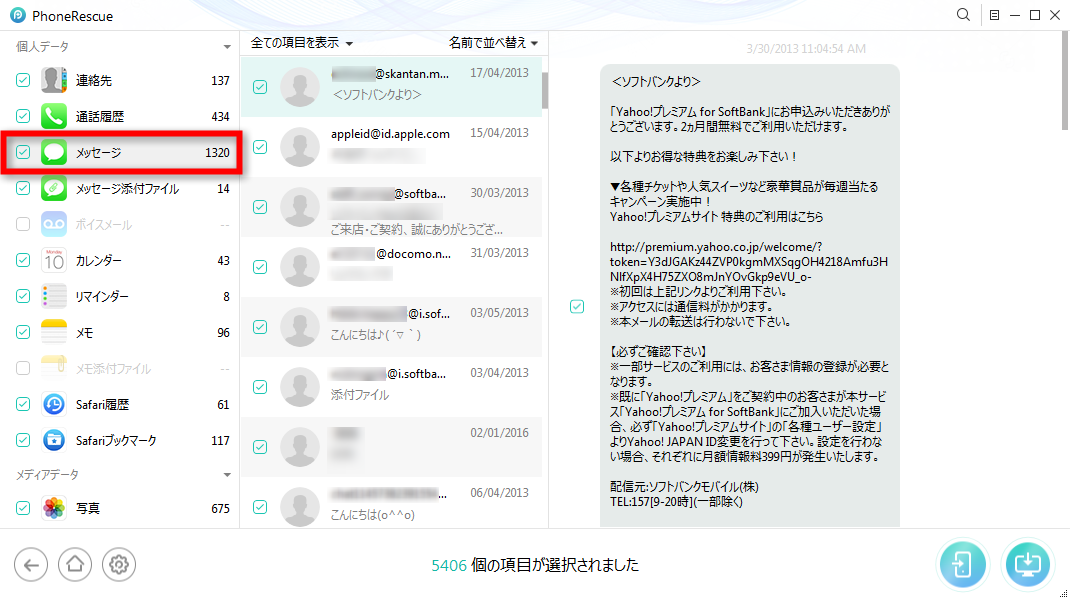Toggle the Reminders (リマインダー) checkbox
The height and width of the screenshot is (600, 1070).
tap(23, 296)
